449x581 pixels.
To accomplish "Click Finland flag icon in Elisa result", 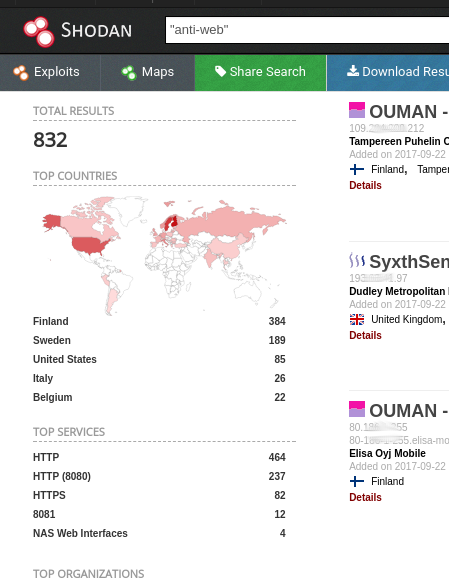I will click(x=357, y=481).
